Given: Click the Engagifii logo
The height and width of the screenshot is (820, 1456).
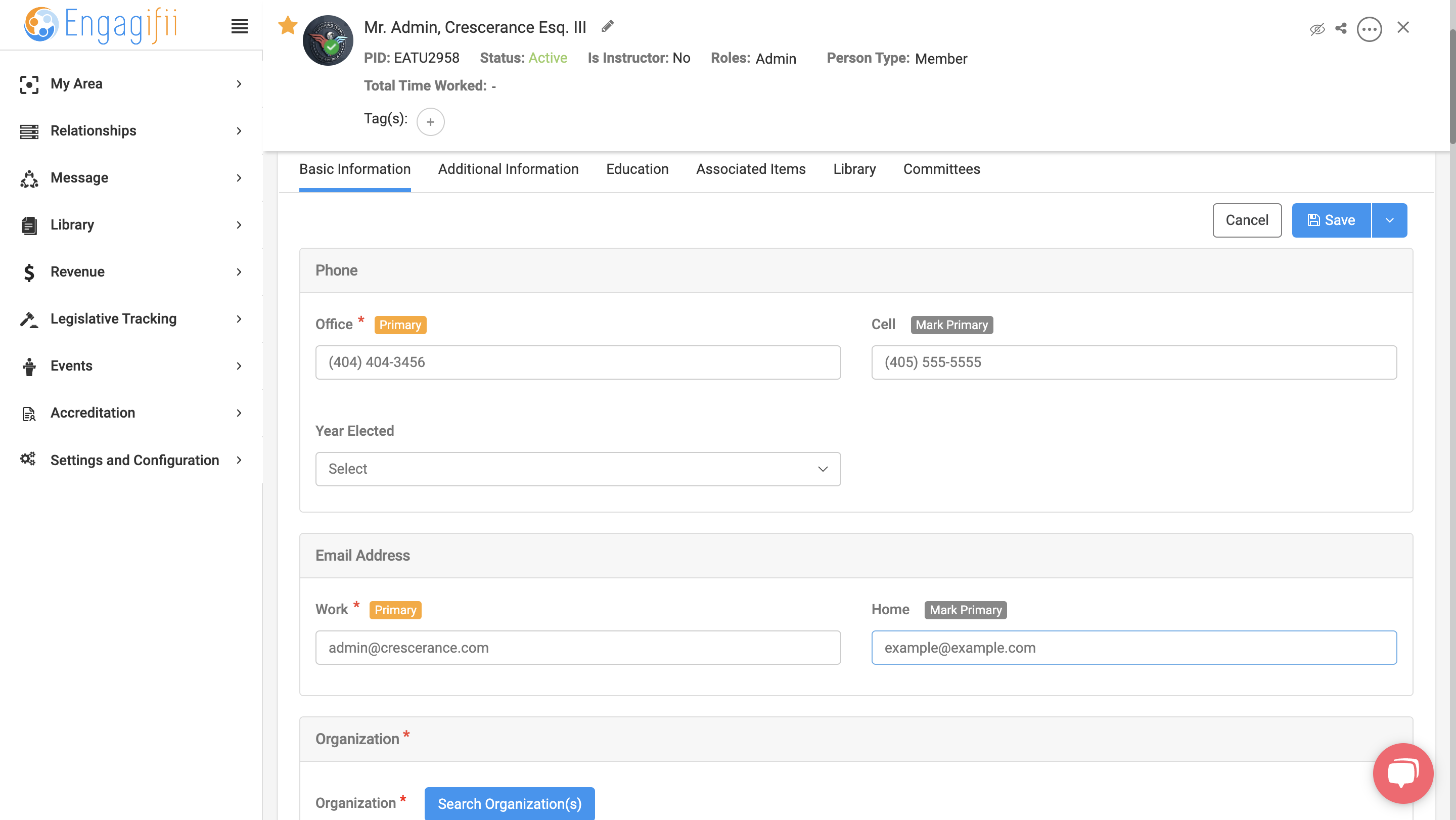Looking at the screenshot, I should tap(101, 25).
